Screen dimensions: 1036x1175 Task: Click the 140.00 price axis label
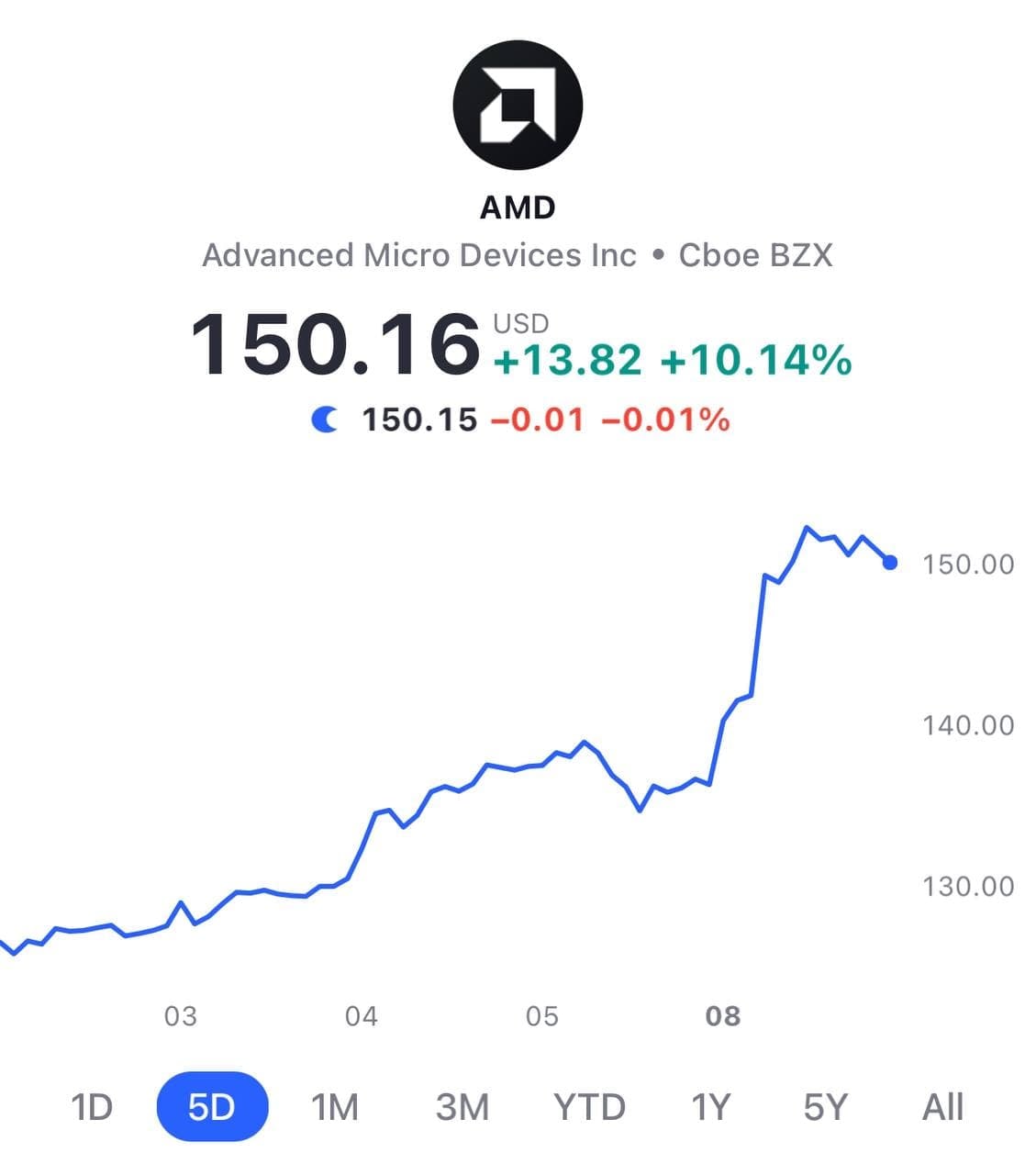click(968, 725)
